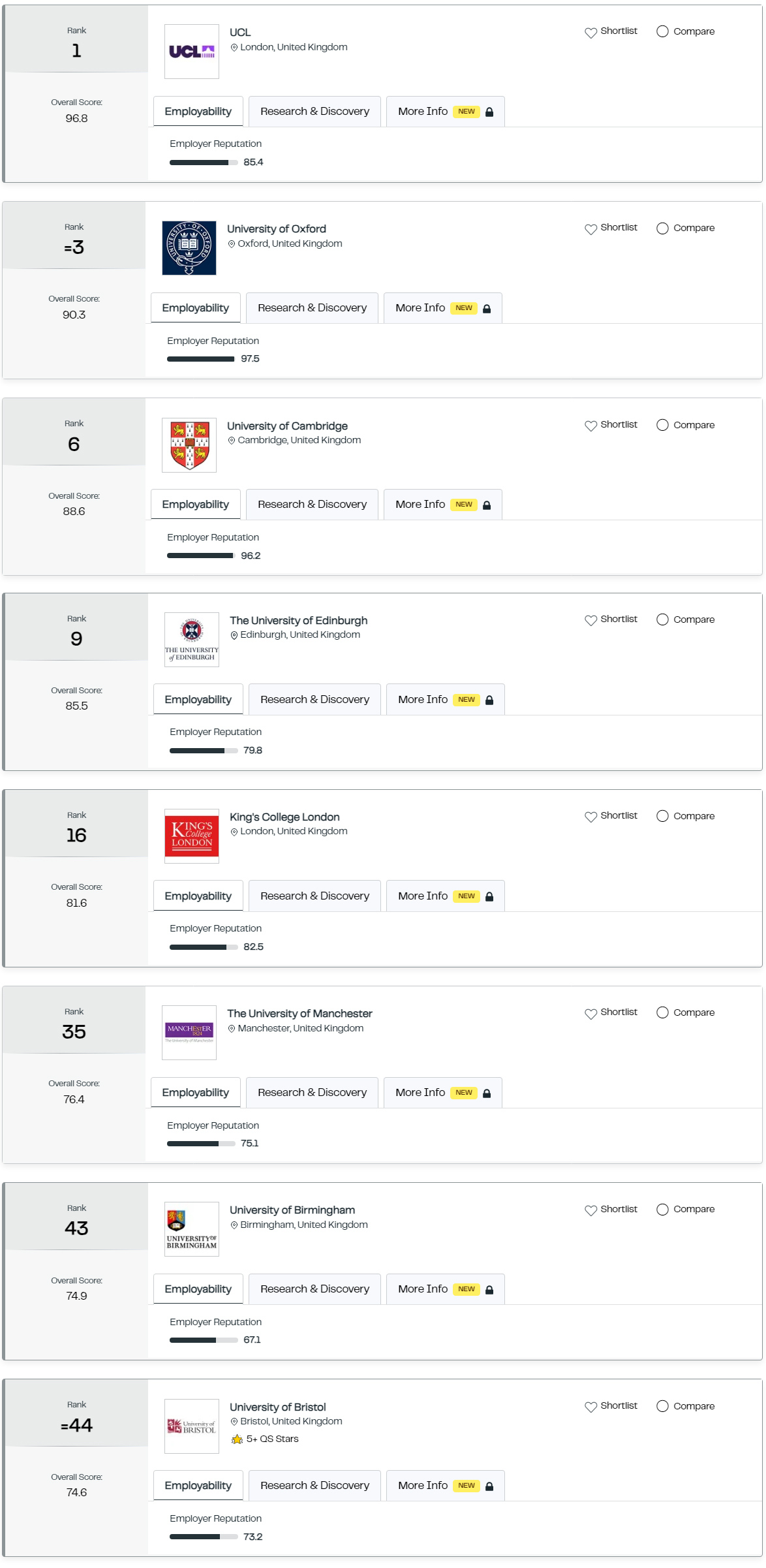Click the lock icon on UCL More Info
Image resolution: width=766 pixels, height=1568 pixels.
(x=489, y=112)
